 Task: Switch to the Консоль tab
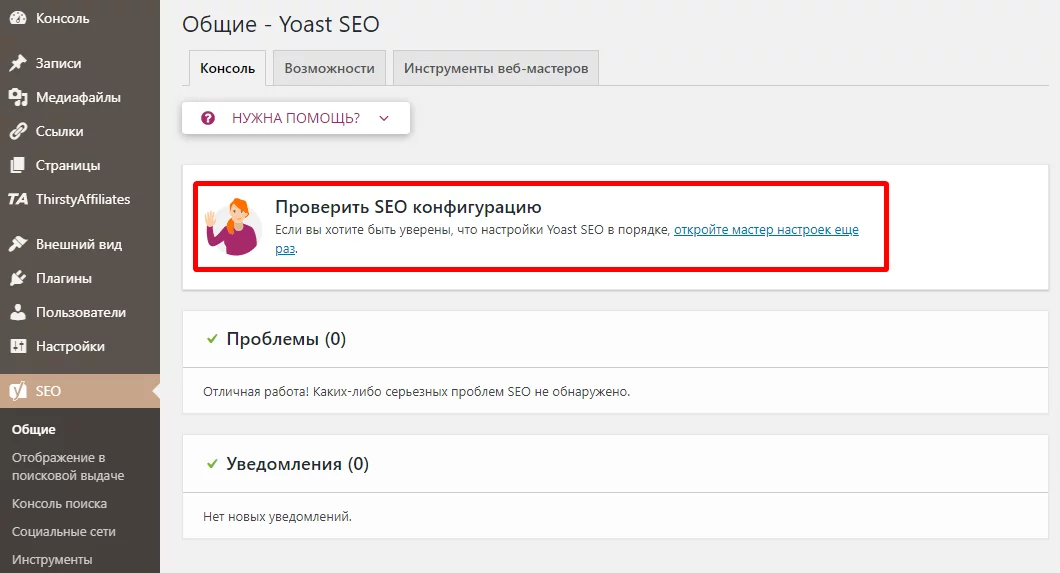(x=227, y=68)
